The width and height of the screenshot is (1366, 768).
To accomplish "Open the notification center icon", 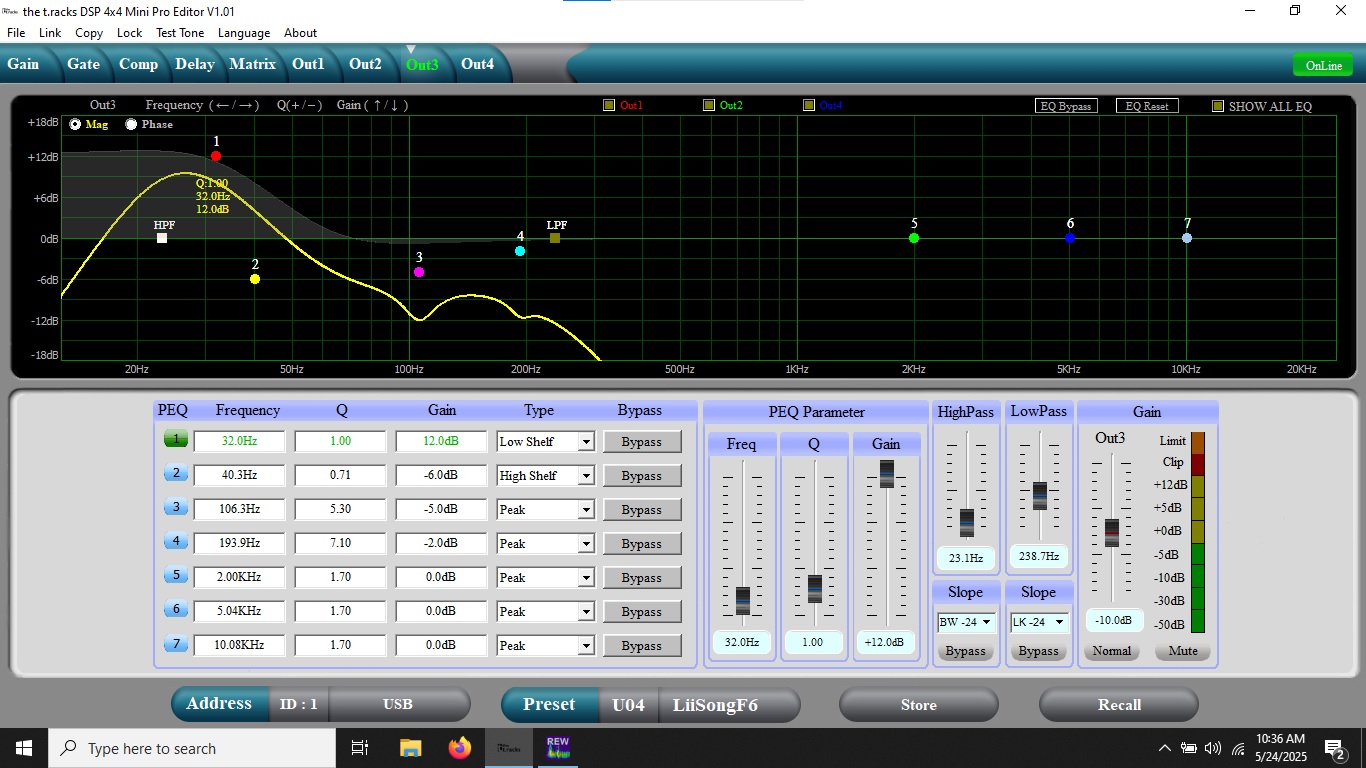I will coord(1334,748).
